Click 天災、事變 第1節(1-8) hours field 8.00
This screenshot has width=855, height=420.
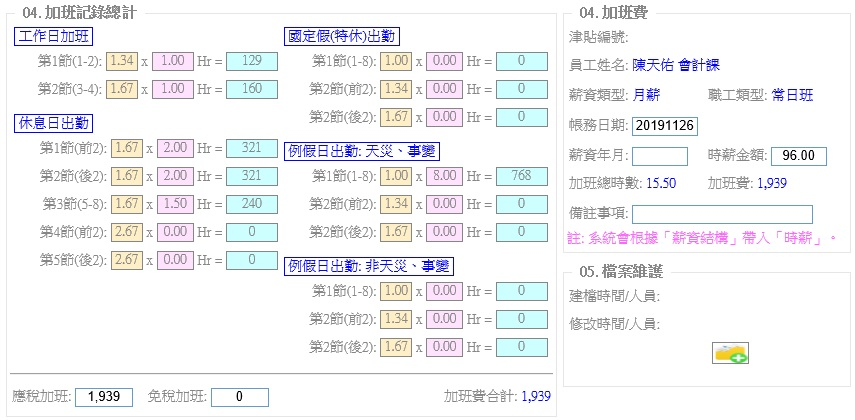coord(444,176)
